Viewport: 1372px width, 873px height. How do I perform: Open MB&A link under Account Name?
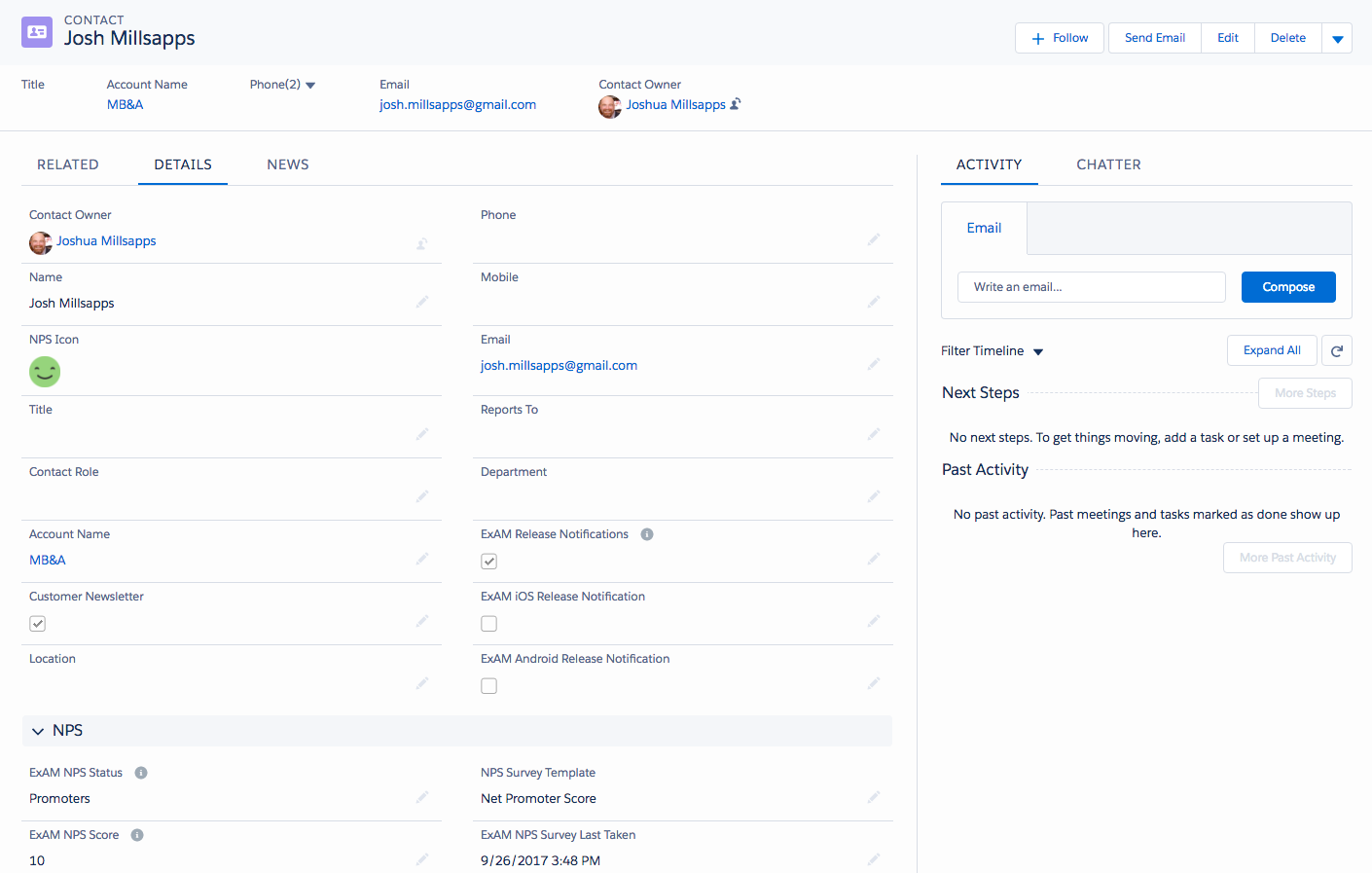click(47, 561)
